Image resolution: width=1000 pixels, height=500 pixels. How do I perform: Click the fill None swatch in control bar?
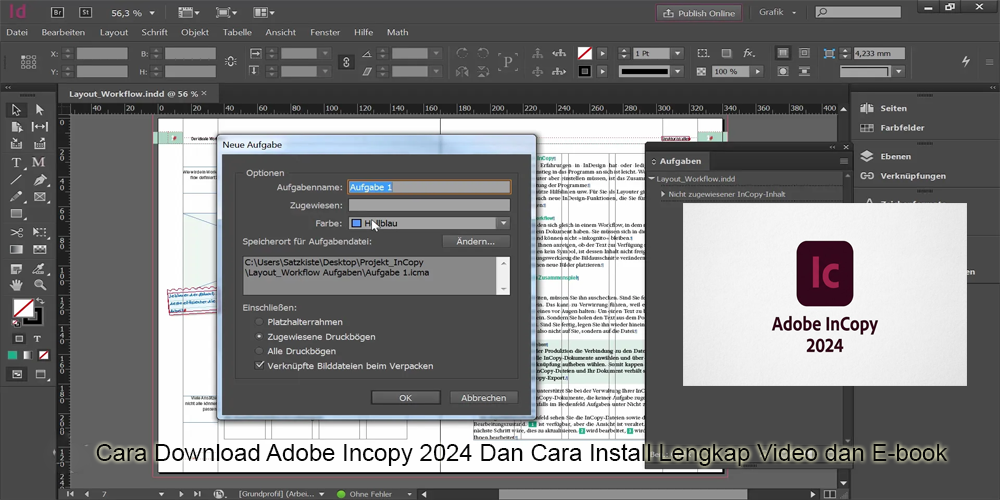click(x=584, y=54)
